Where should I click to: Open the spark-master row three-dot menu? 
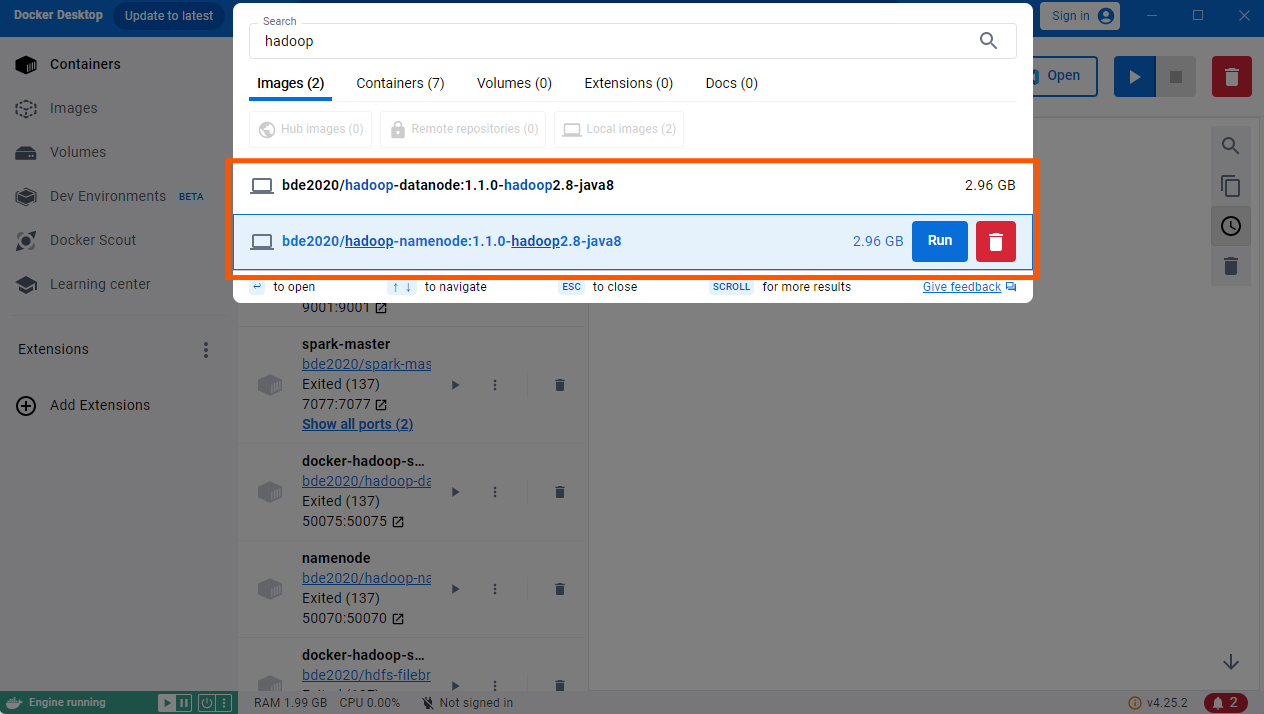pos(494,385)
